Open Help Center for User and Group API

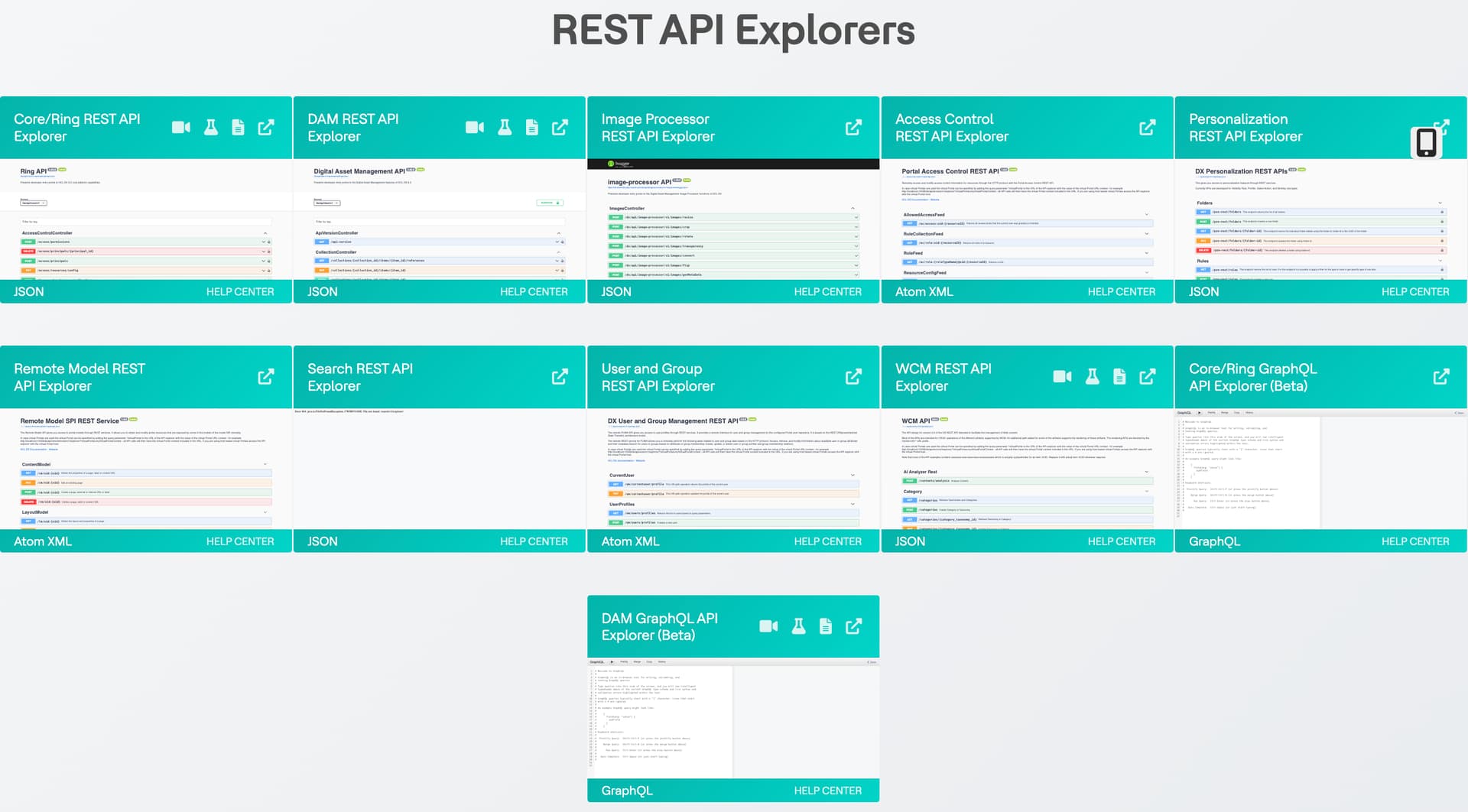pyautogui.click(x=827, y=541)
